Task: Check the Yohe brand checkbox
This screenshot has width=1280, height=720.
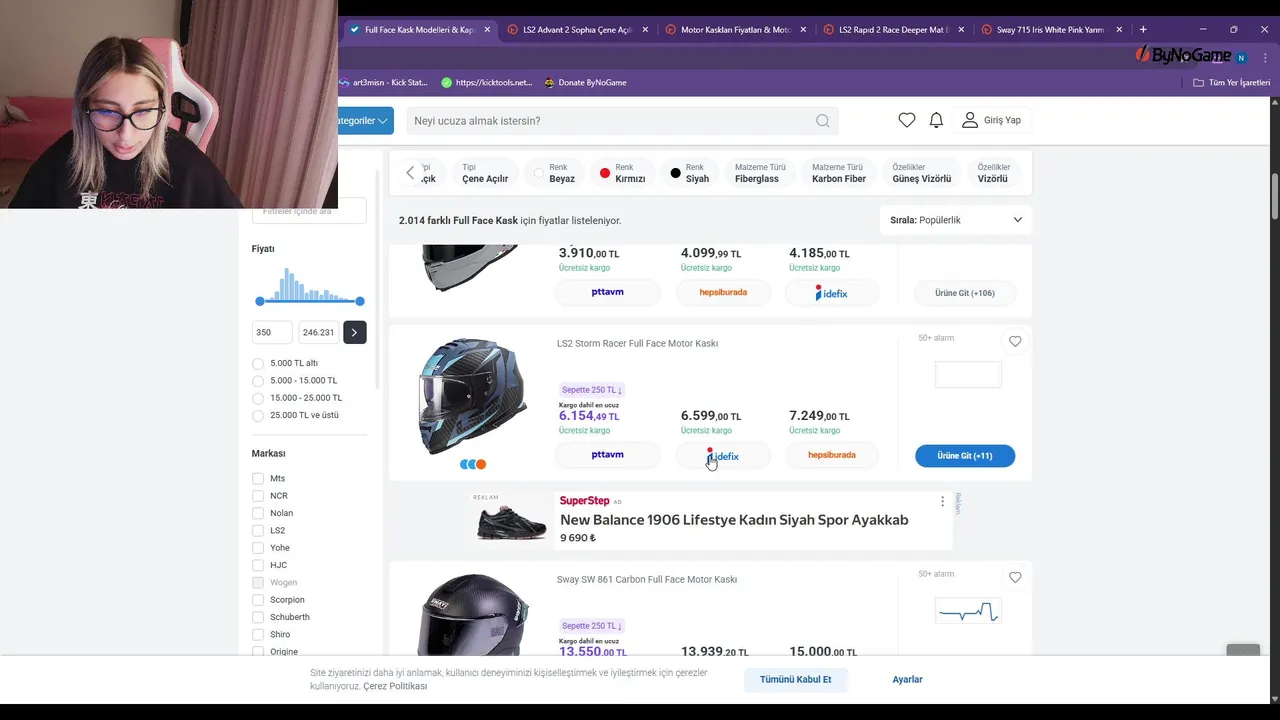Action: point(258,548)
